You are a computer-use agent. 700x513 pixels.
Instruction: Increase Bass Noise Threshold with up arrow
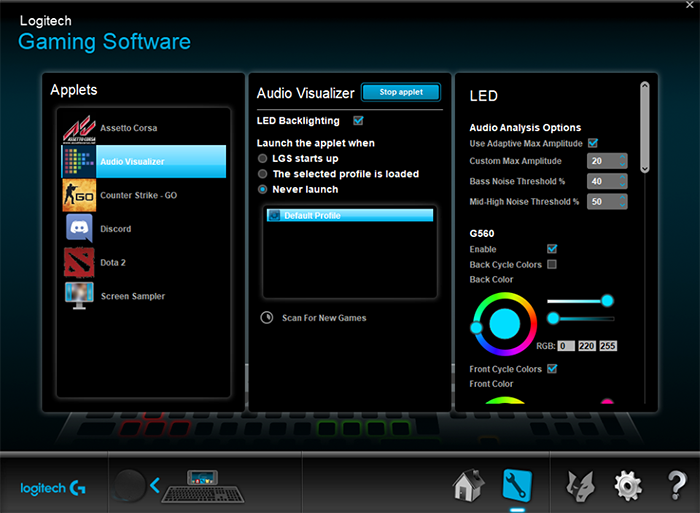[x=622, y=178]
